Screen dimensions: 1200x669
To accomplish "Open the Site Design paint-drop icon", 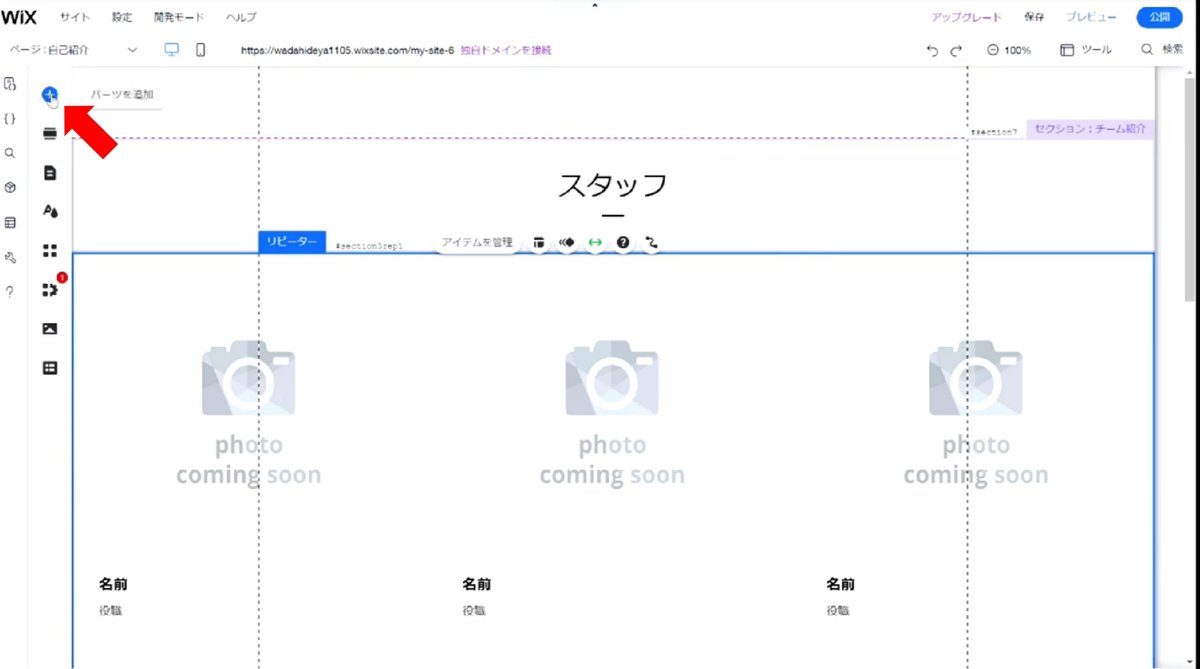I will (49, 211).
